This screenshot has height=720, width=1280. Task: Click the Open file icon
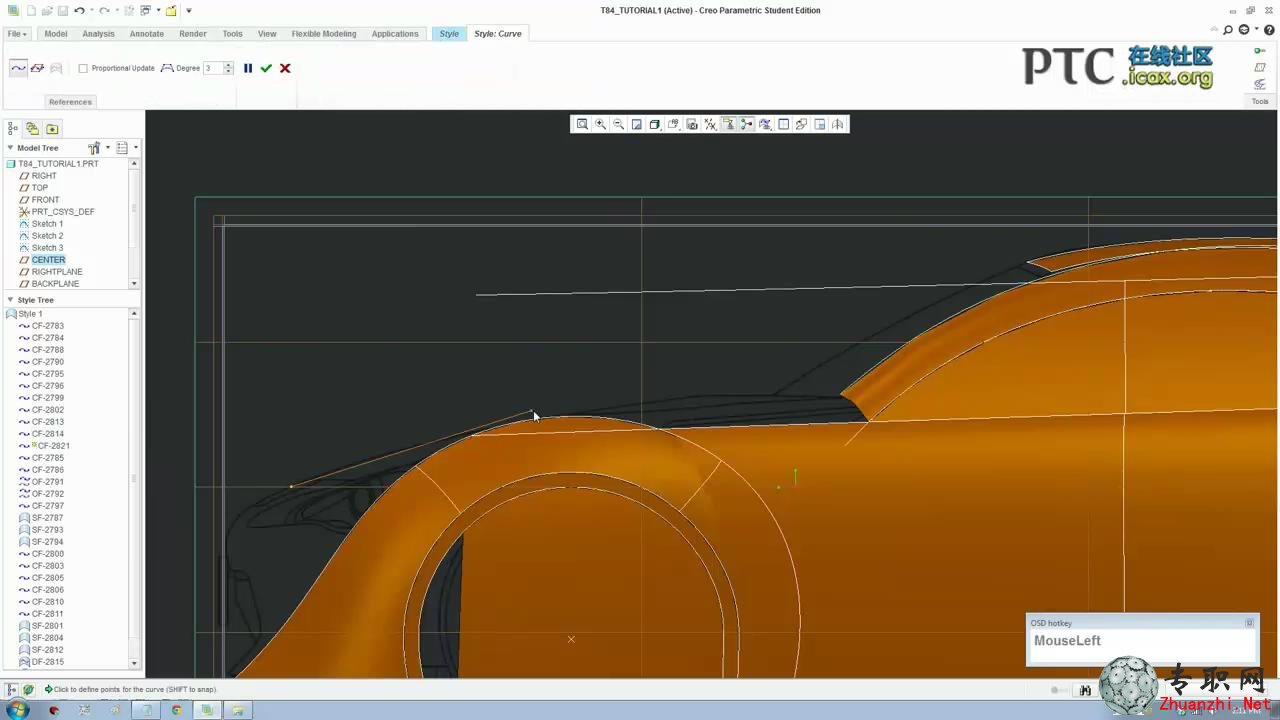click(46, 10)
